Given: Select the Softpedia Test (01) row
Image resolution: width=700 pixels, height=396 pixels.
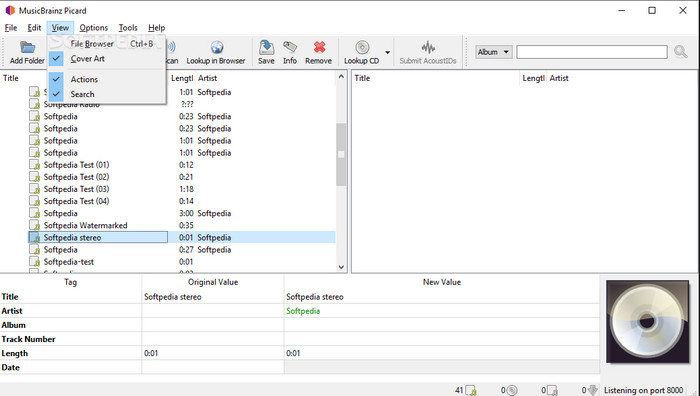Looking at the screenshot, I should [x=182, y=165].
